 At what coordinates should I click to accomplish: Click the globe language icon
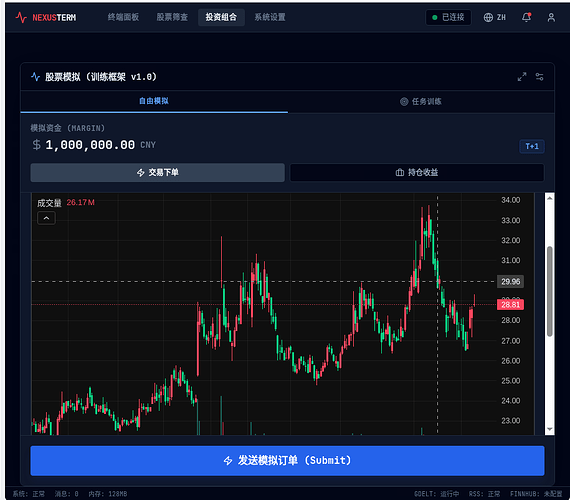[488, 17]
